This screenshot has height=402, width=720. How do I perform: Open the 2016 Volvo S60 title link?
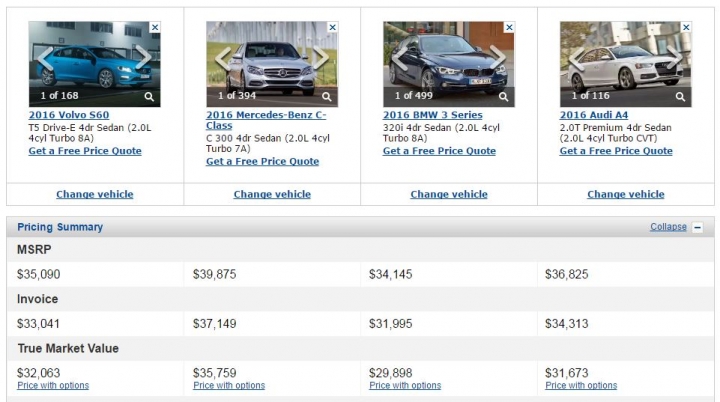[x=69, y=115]
